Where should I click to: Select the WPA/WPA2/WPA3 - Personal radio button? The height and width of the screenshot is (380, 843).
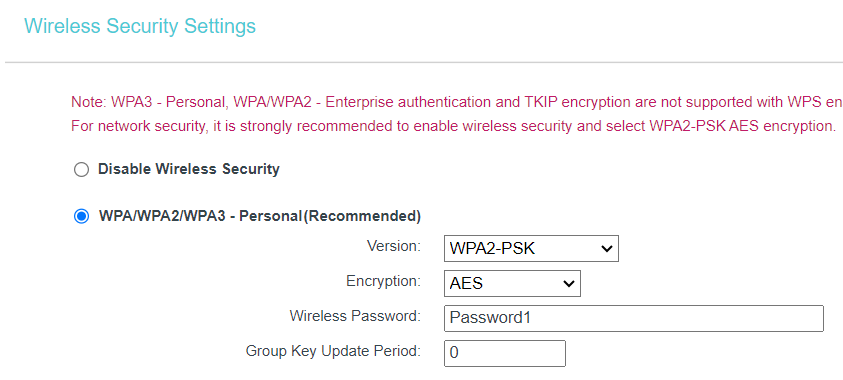81,217
